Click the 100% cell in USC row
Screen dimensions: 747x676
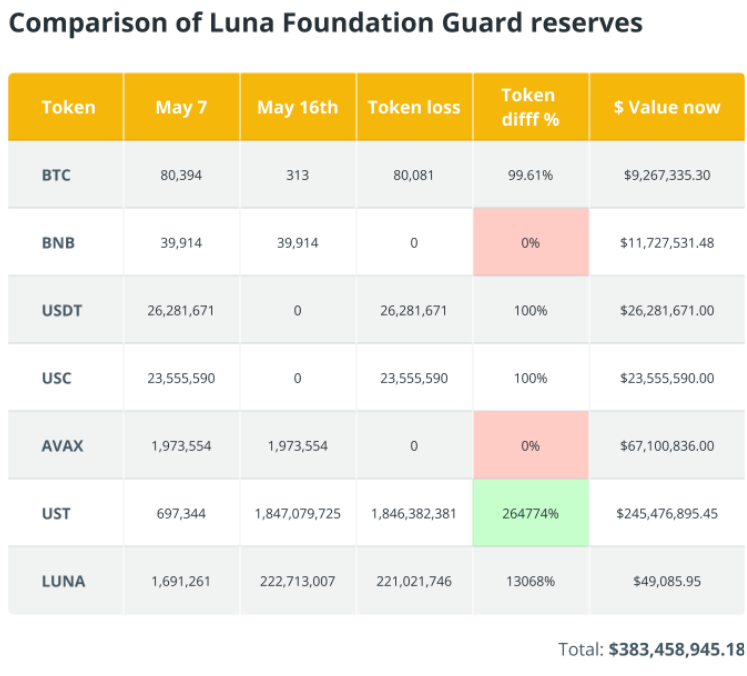530,378
